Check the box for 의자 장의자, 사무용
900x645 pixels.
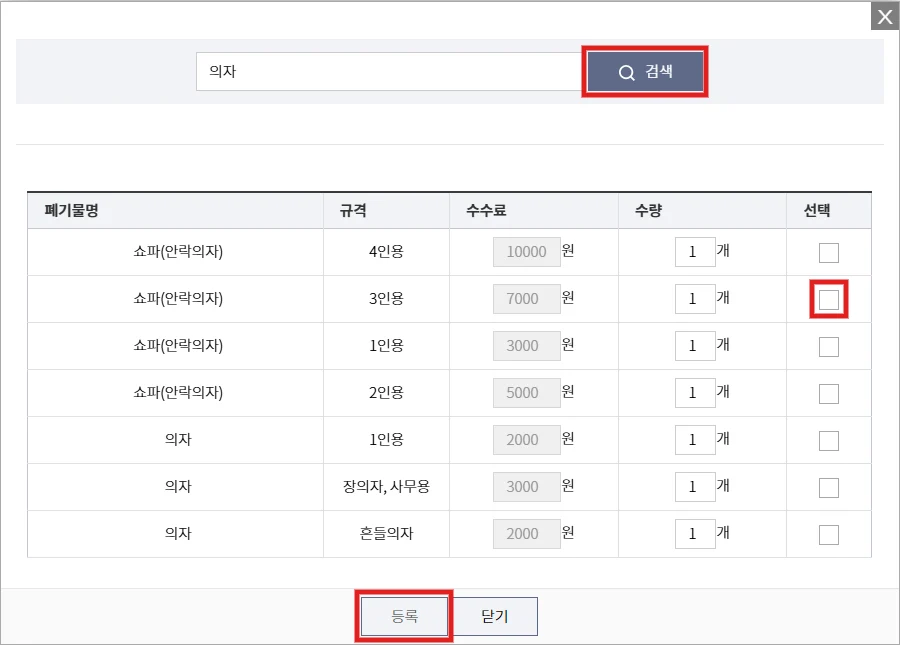point(829,488)
